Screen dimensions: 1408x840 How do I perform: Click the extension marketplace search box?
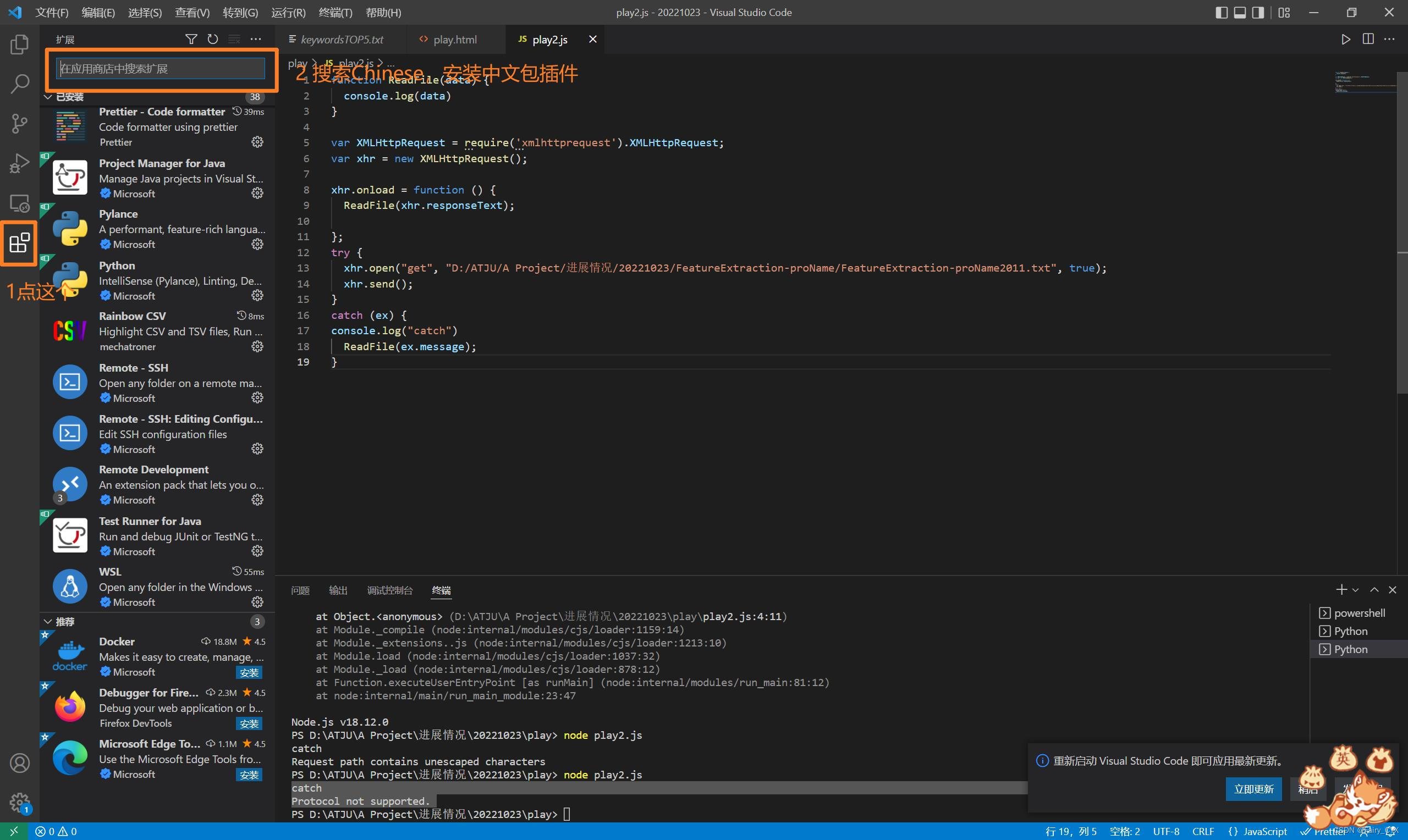[x=160, y=69]
